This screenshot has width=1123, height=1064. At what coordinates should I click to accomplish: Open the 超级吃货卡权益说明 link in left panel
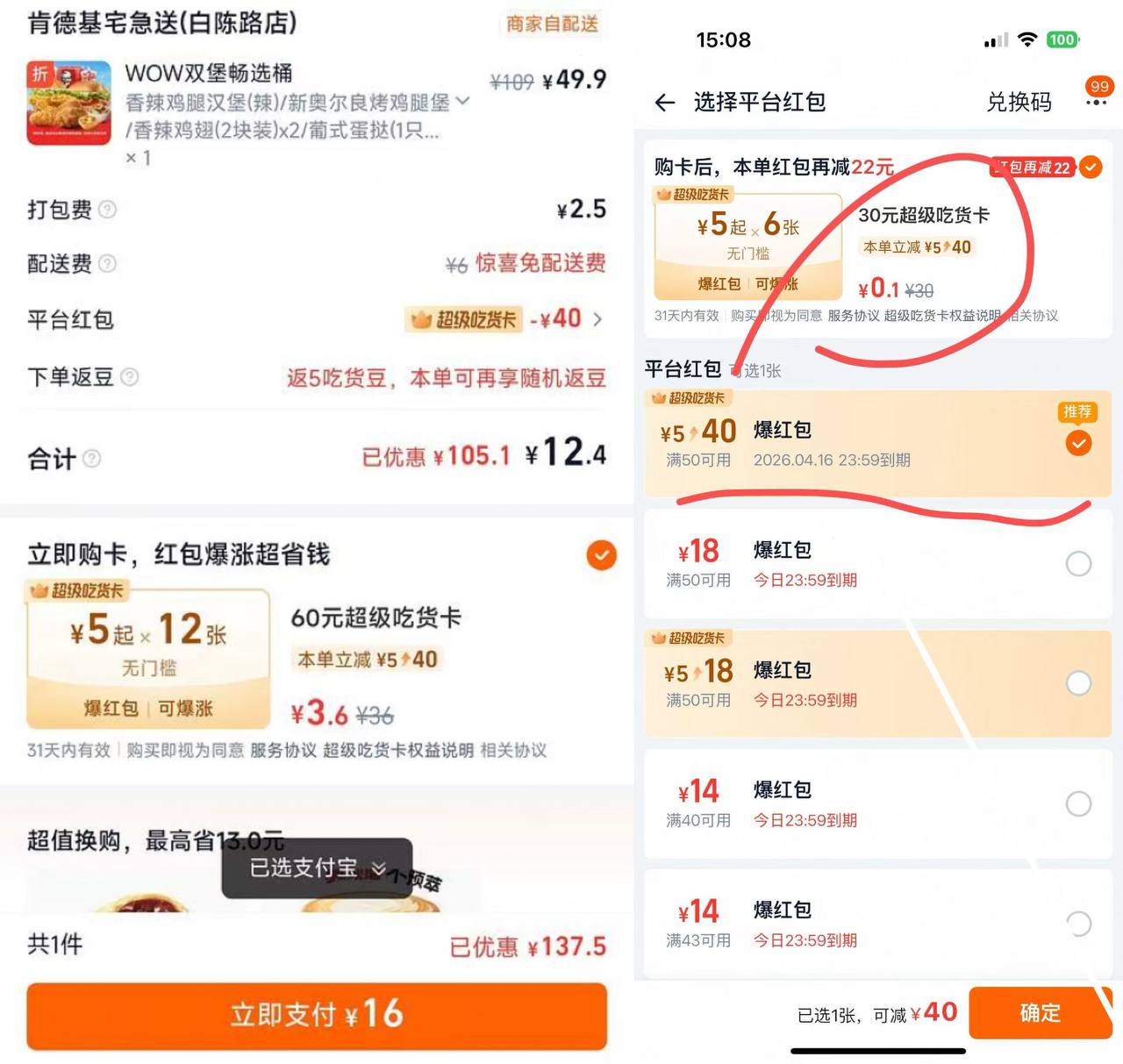[398, 751]
